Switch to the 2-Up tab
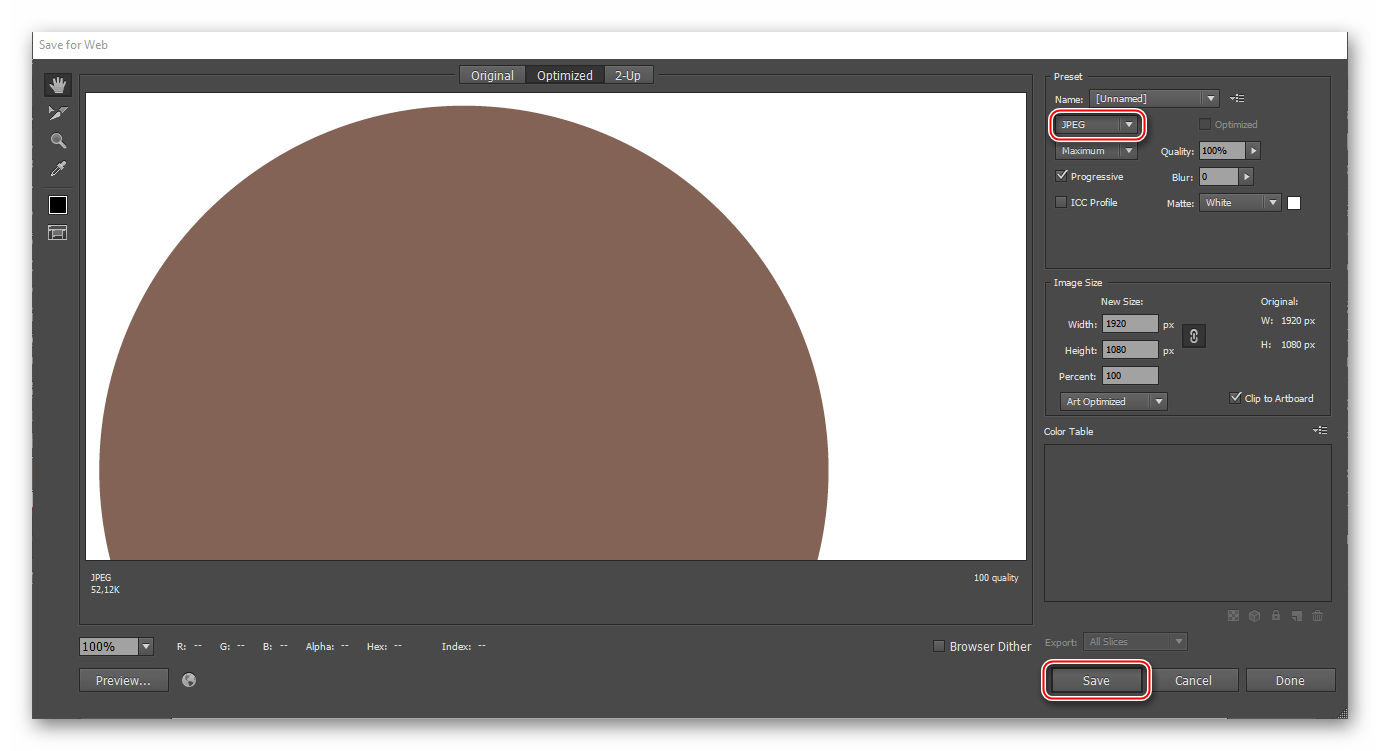This screenshot has width=1380, height=751. coord(628,75)
